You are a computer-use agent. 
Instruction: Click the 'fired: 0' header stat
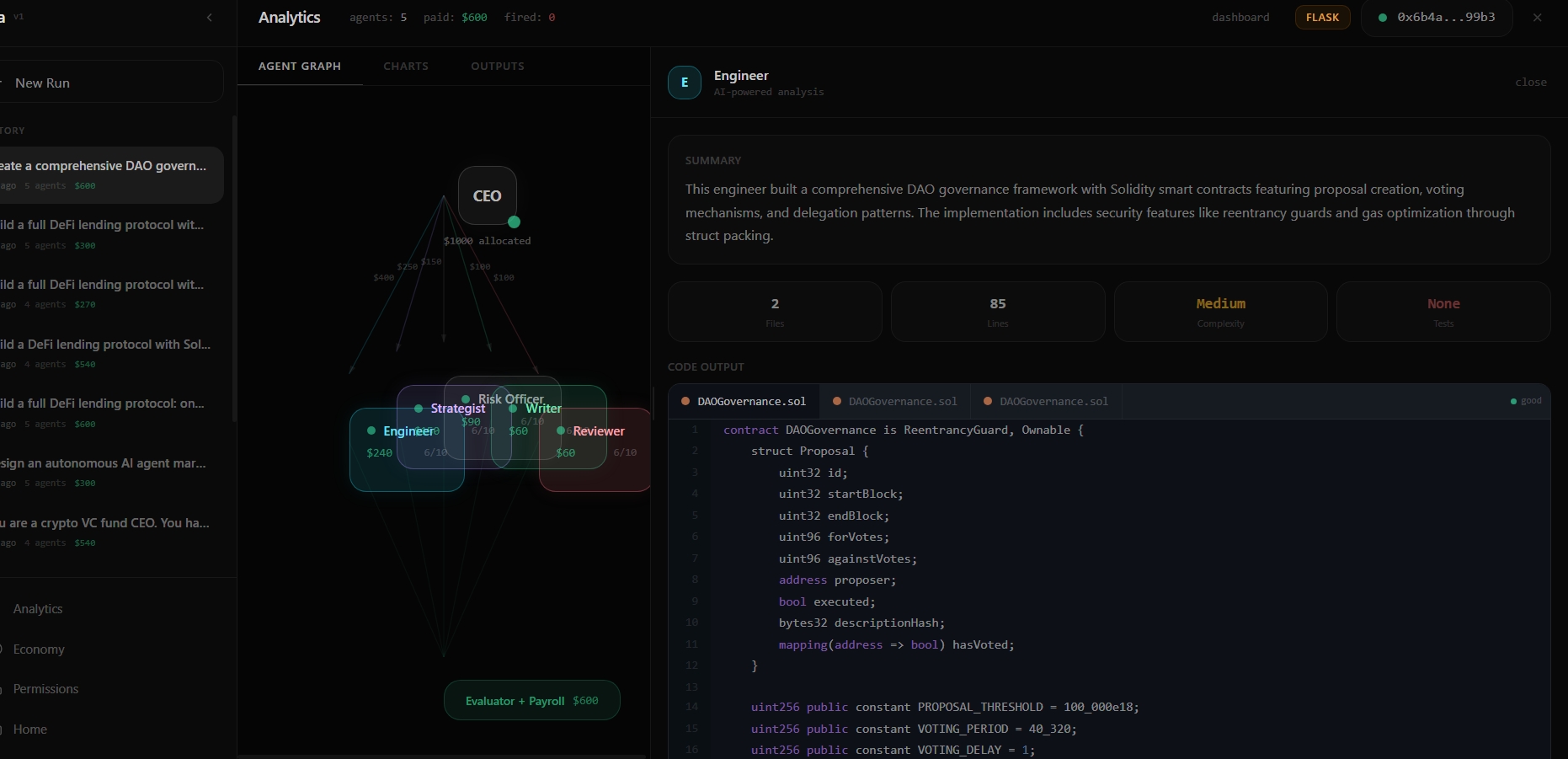click(x=530, y=18)
